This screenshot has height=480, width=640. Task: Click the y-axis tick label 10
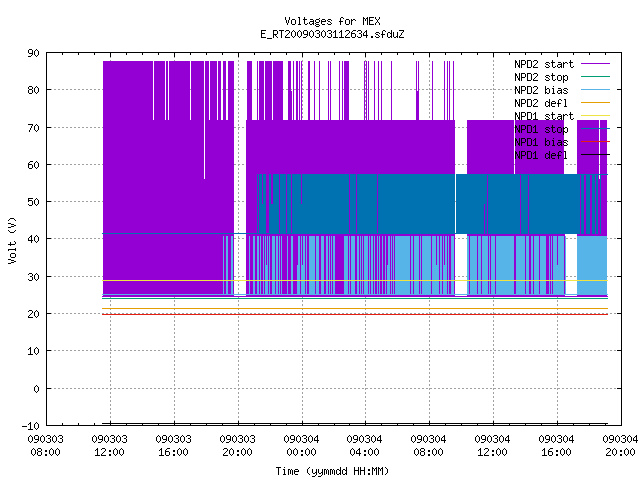[33, 351]
